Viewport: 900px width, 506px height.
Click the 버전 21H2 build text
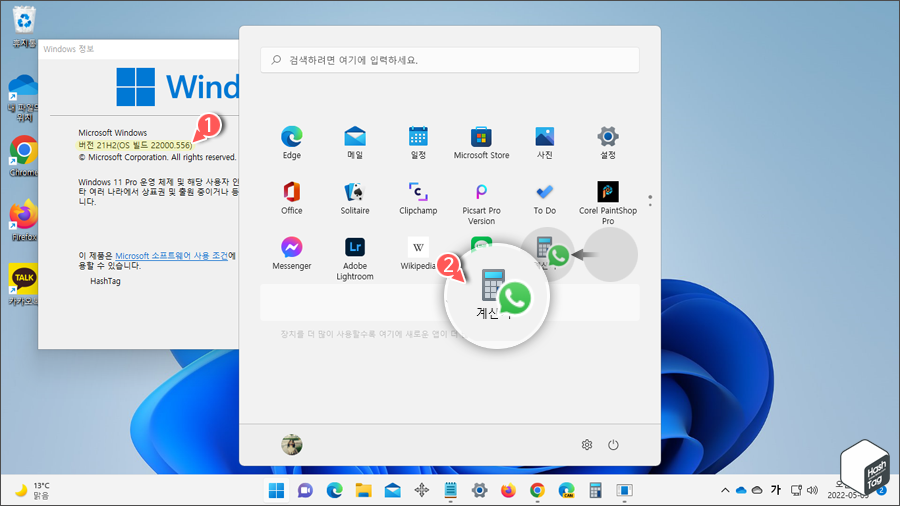[x=135, y=145]
